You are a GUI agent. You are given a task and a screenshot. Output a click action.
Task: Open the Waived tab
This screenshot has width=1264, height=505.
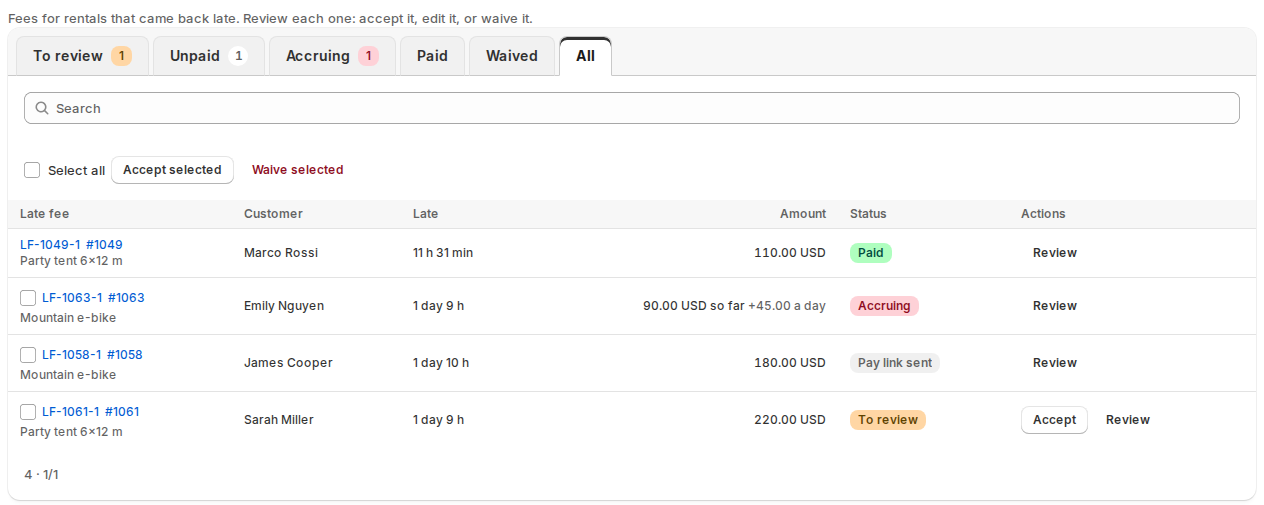click(x=512, y=56)
